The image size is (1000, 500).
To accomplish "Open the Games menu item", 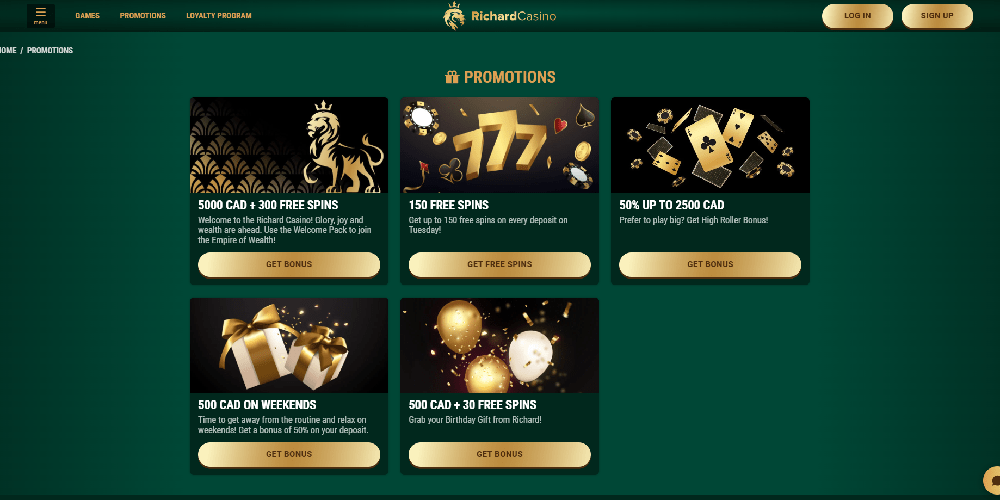I will coord(87,16).
